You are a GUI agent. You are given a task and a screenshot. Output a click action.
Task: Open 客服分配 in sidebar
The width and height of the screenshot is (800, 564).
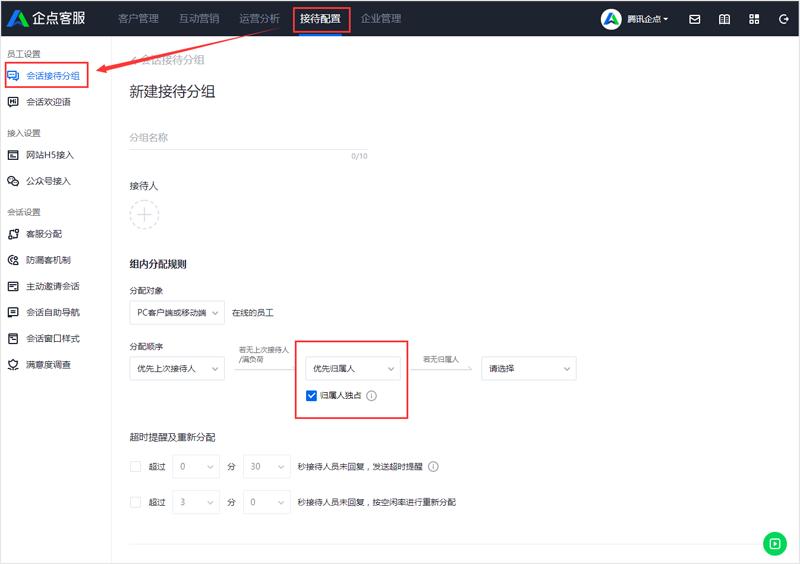(46, 234)
